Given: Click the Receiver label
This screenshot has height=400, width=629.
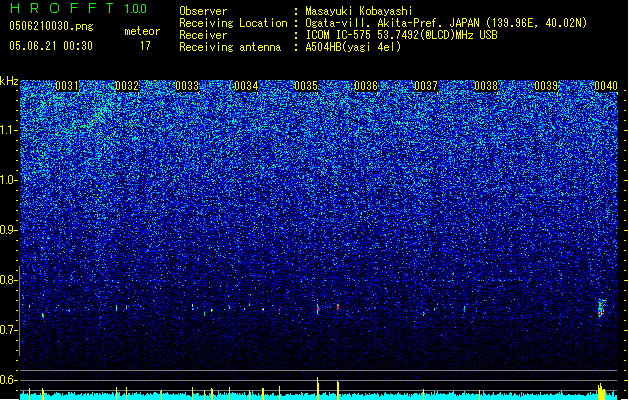Looking at the screenshot, I should tap(203, 35).
